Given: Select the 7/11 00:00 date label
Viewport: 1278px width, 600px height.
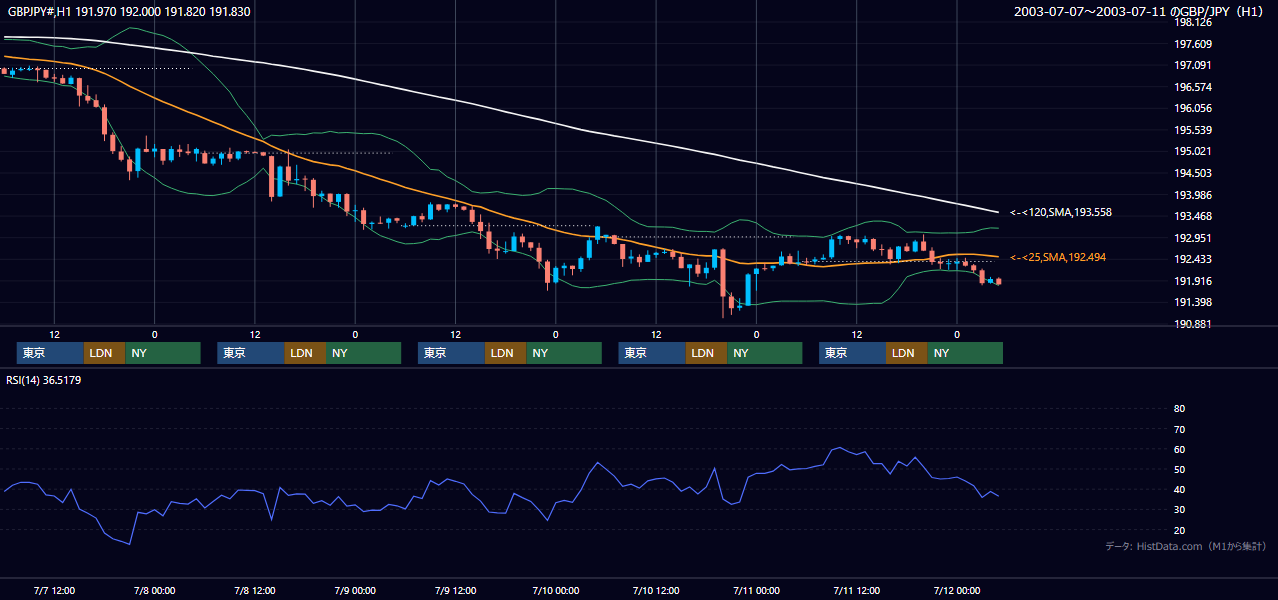Looking at the screenshot, I should (756, 590).
